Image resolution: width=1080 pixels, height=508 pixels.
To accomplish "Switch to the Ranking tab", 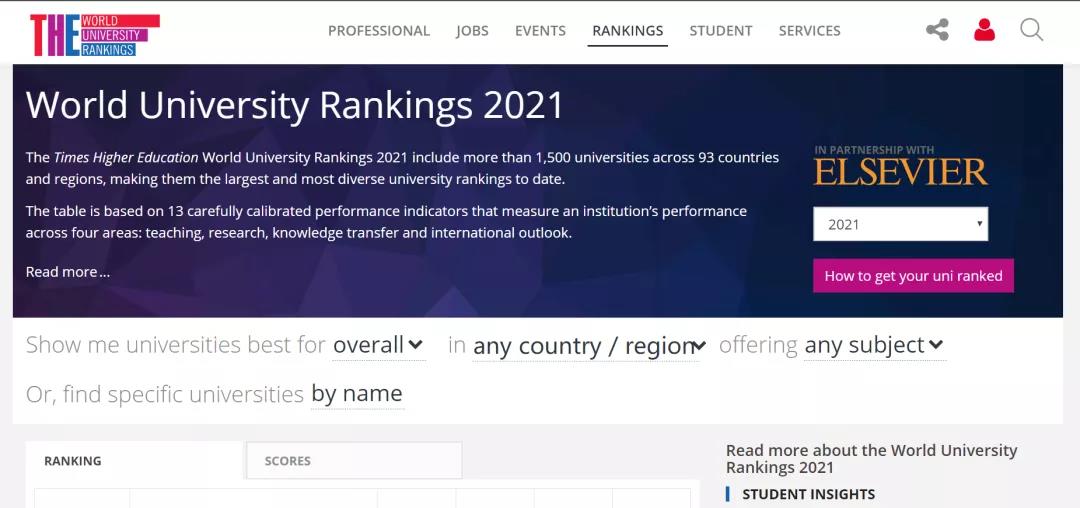I will 135,461.
